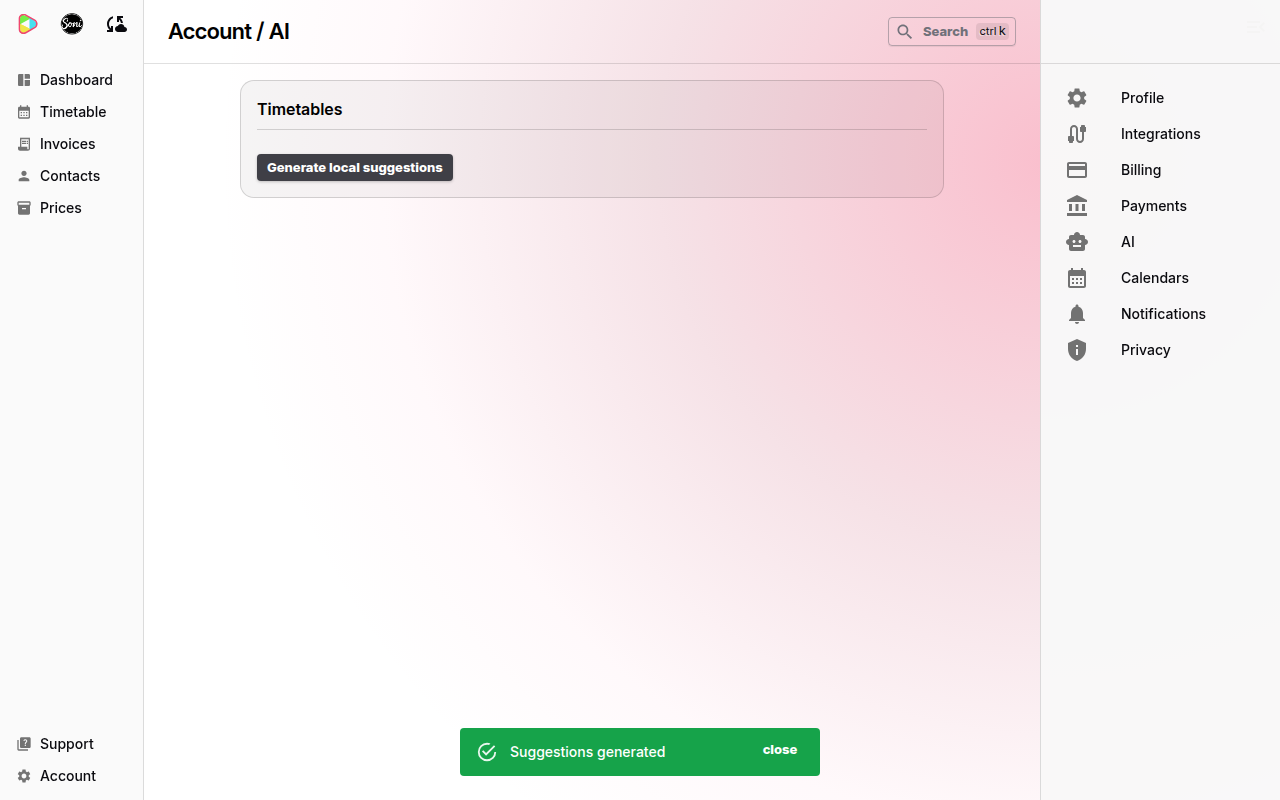Click the ctrl K shortcut badge
The image size is (1280, 800).
pos(992,32)
